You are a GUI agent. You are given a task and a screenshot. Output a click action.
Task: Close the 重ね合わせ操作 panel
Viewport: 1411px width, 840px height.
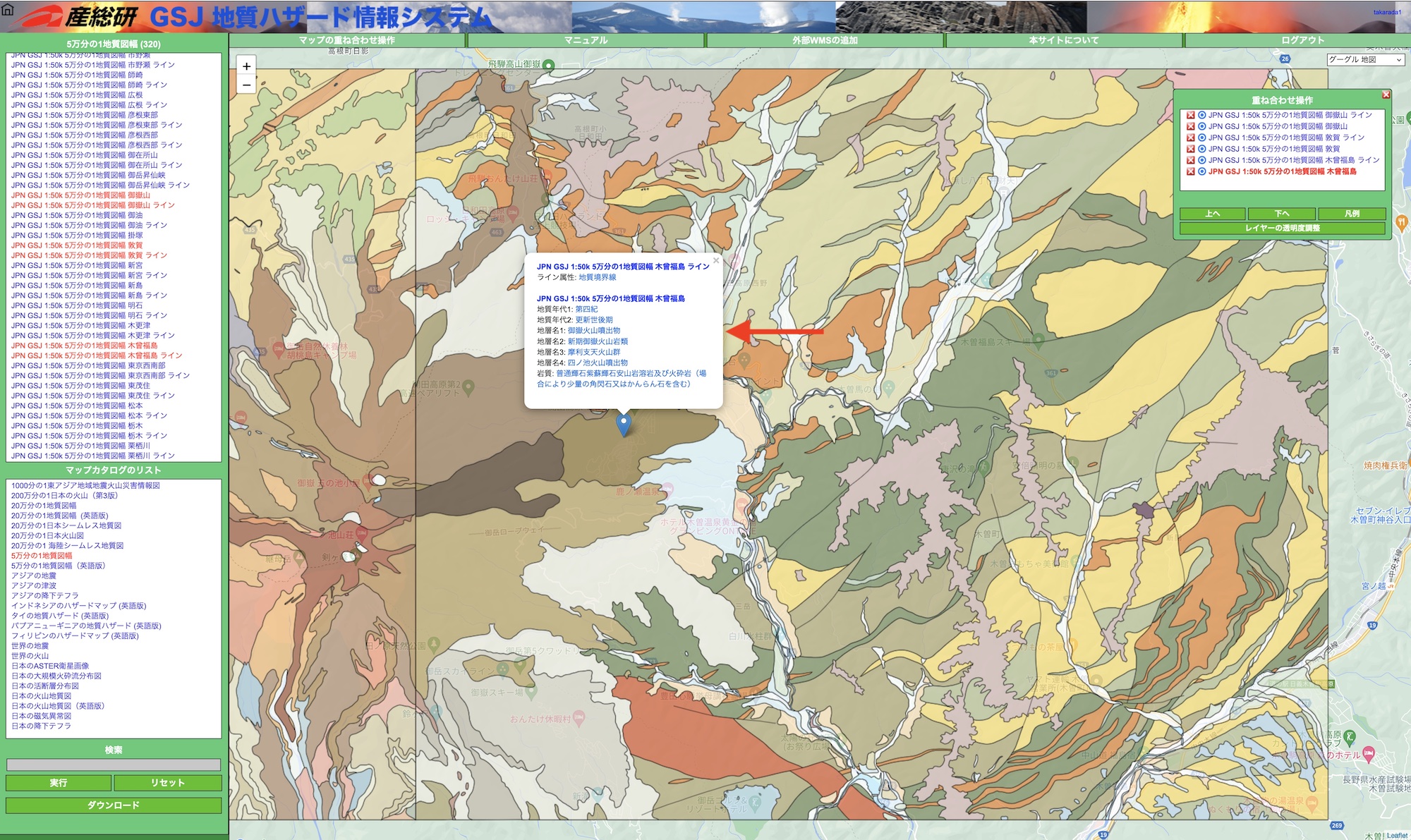pyautogui.click(x=1386, y=95)
